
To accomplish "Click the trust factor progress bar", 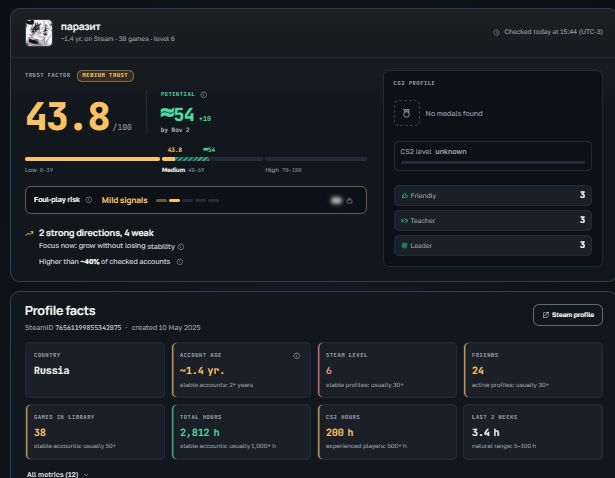I will coord(196,159).
